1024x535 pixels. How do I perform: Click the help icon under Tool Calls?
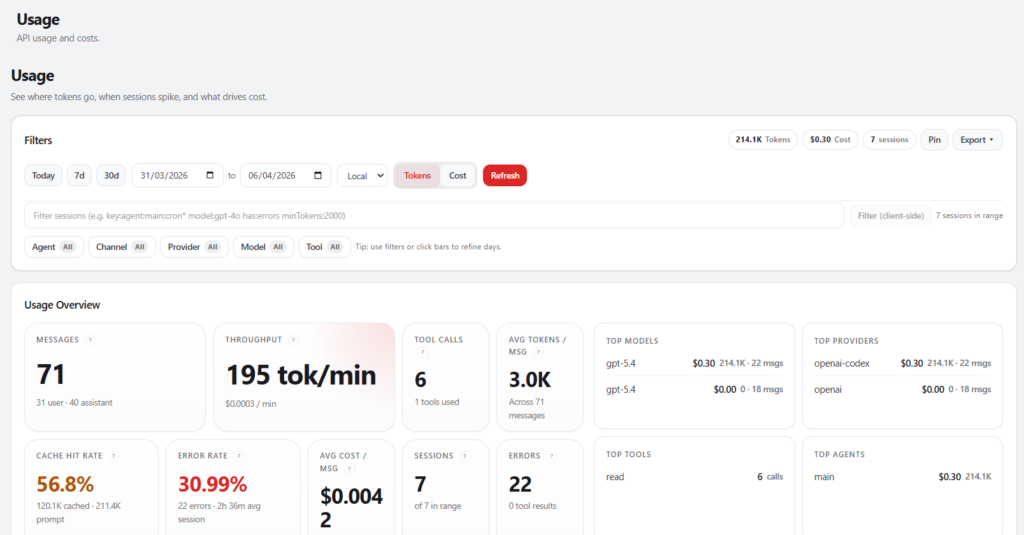[422, 352]
